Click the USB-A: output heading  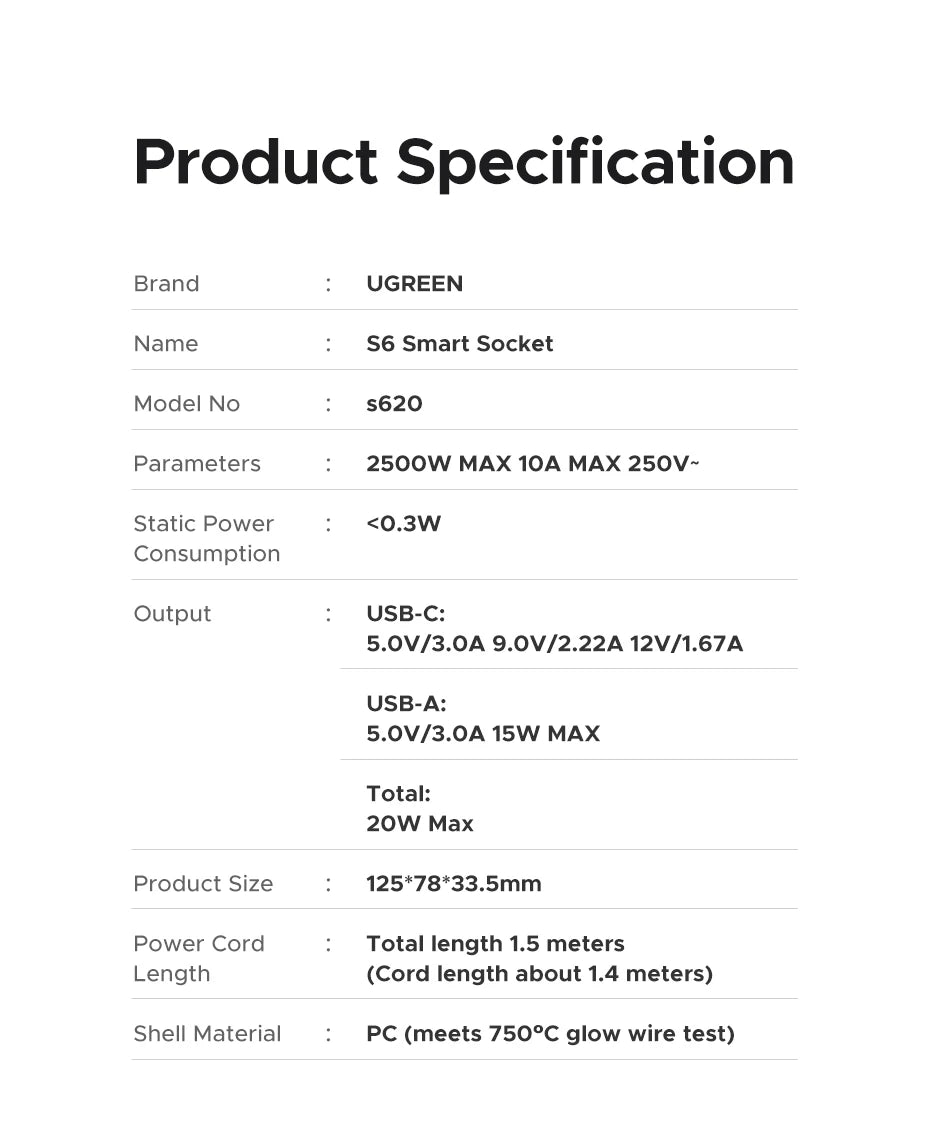tap(406, 704)
